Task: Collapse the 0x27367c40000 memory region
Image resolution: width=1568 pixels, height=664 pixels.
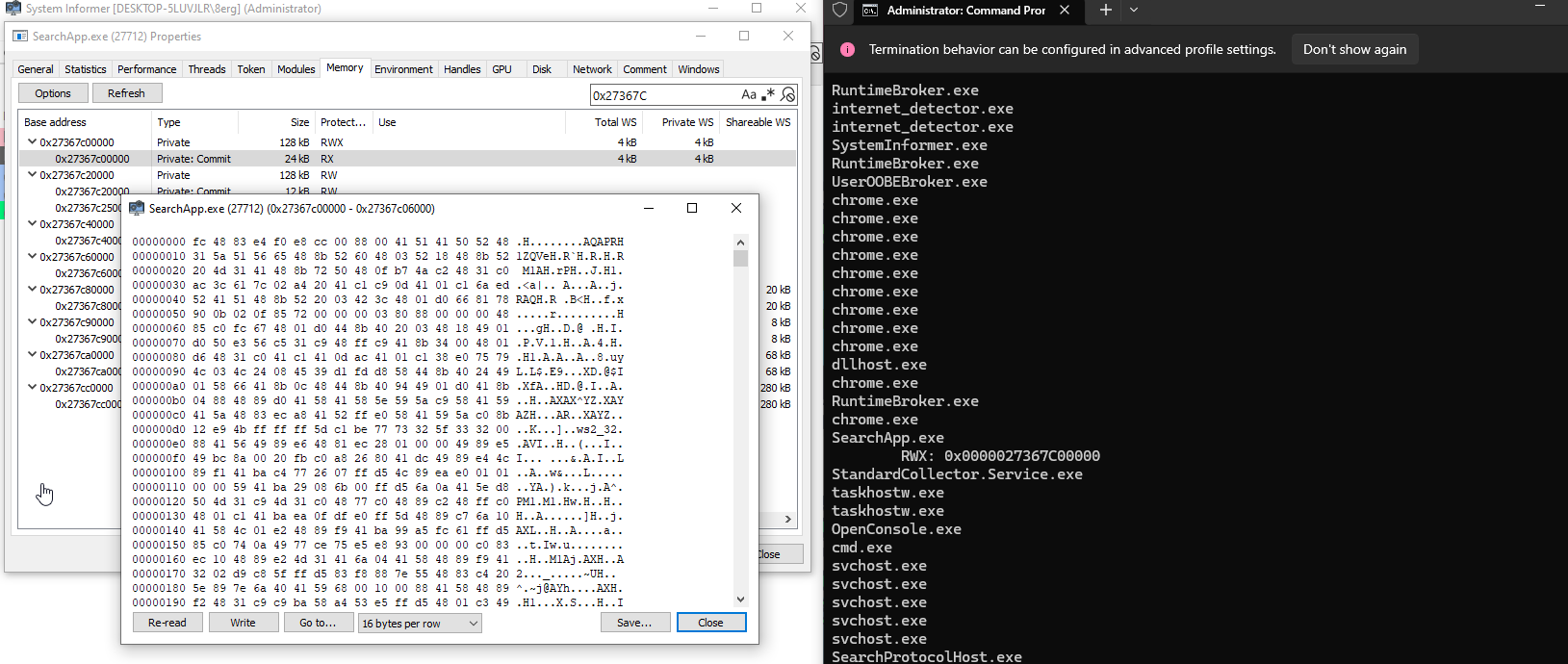Action: pyautogui.click(x=32, y=223)
